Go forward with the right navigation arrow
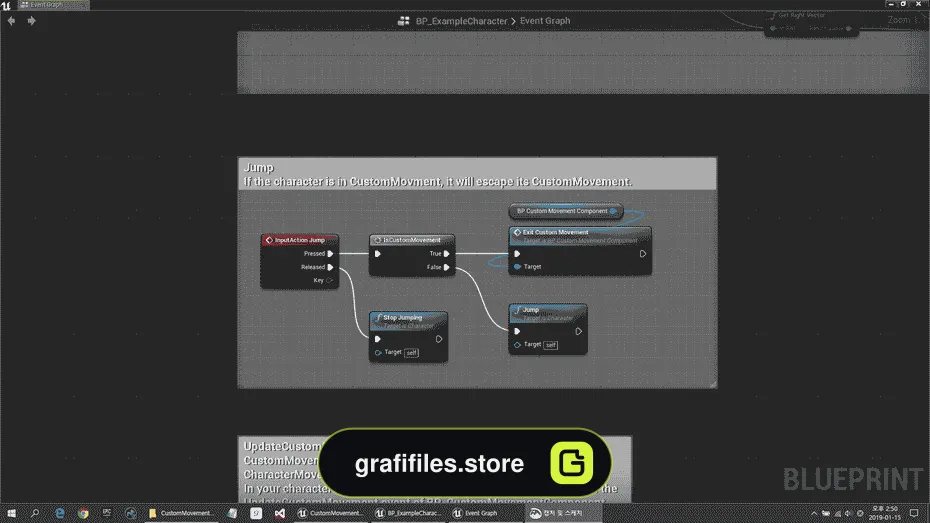This screenshot has height=523, width=930. click(x=31, y=21)
